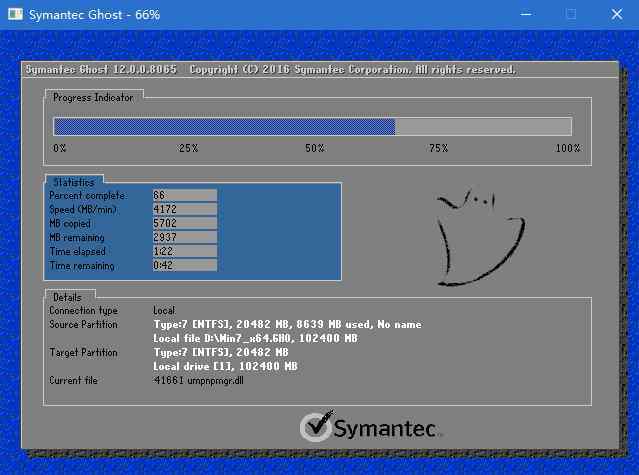Viewport: 639px width, 475px height.
Task: Select the Speed (MB/min) value field
Action: click(184, 209)
